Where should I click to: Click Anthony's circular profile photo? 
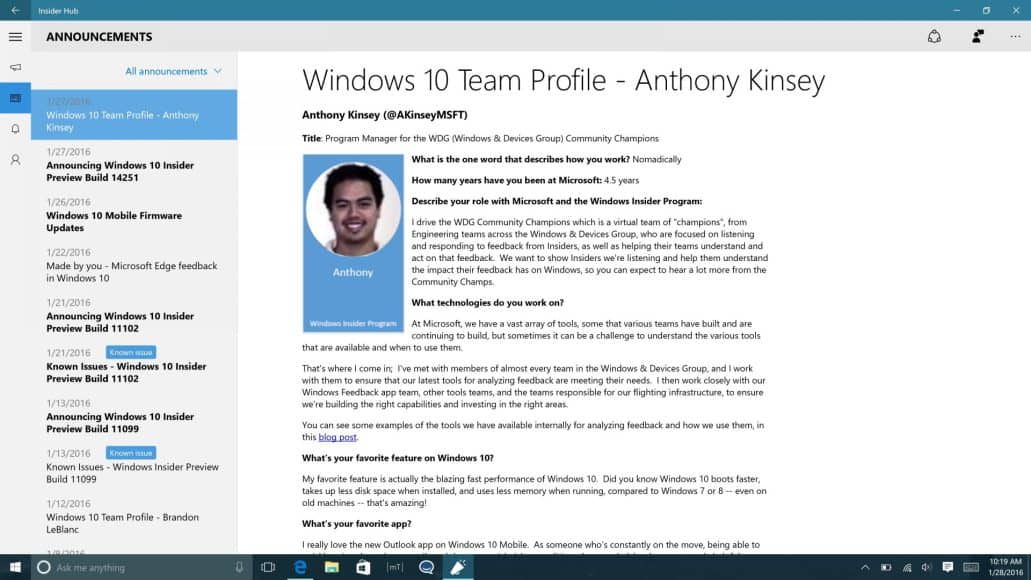click(x=353, y=209)
